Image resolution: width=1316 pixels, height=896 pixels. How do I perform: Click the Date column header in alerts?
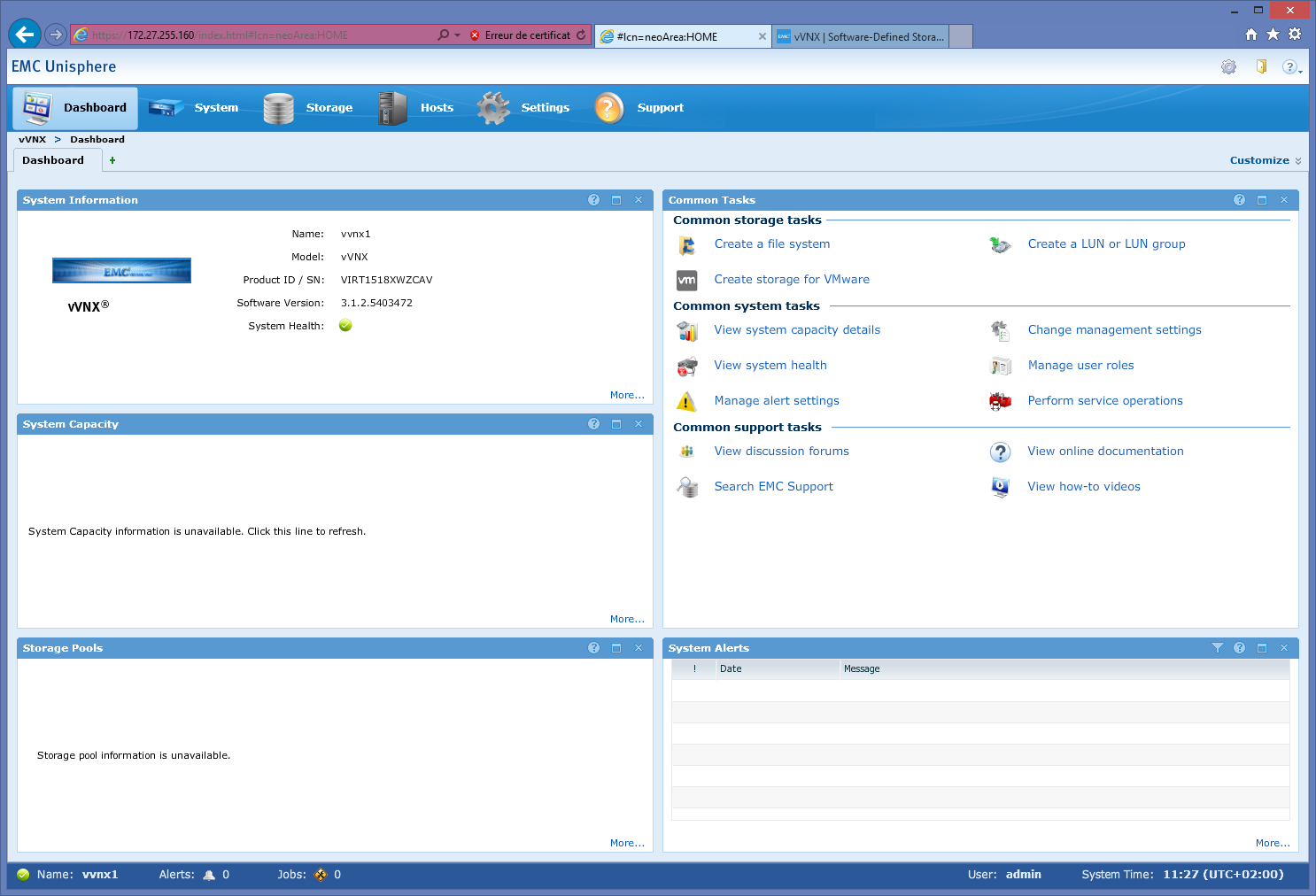point(731,669)
